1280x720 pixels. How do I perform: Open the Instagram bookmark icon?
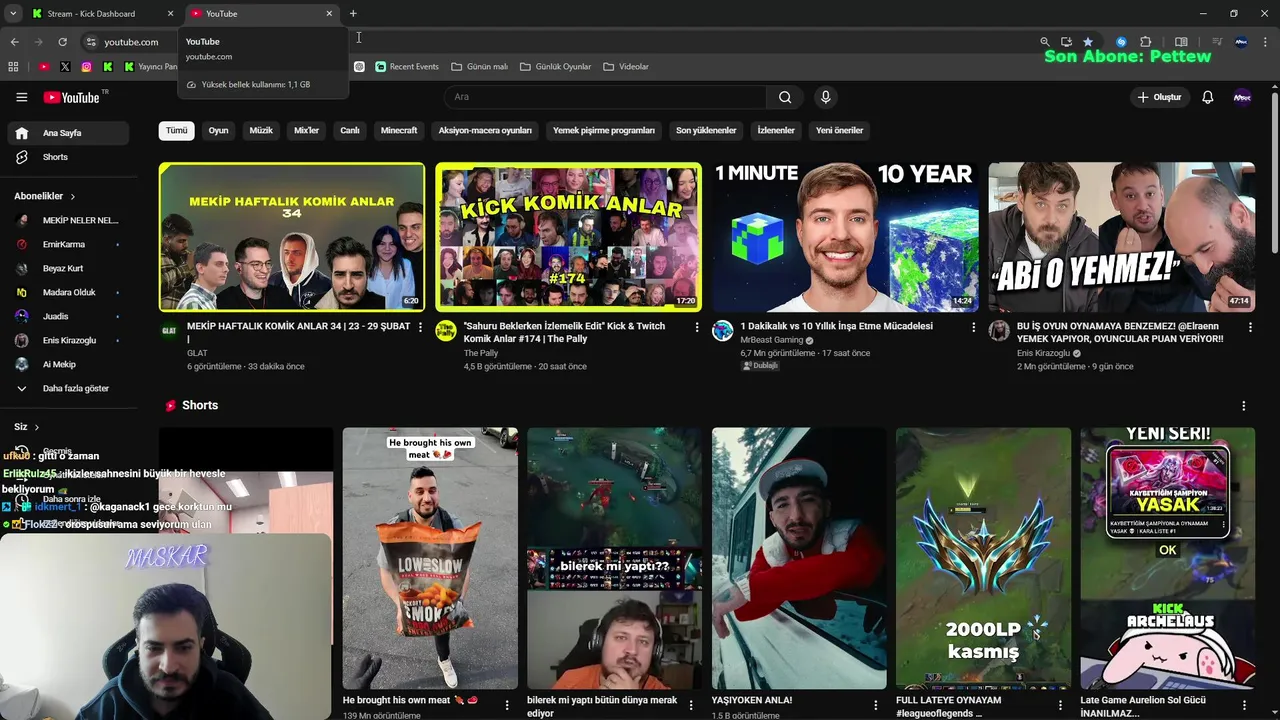point(86,67)
